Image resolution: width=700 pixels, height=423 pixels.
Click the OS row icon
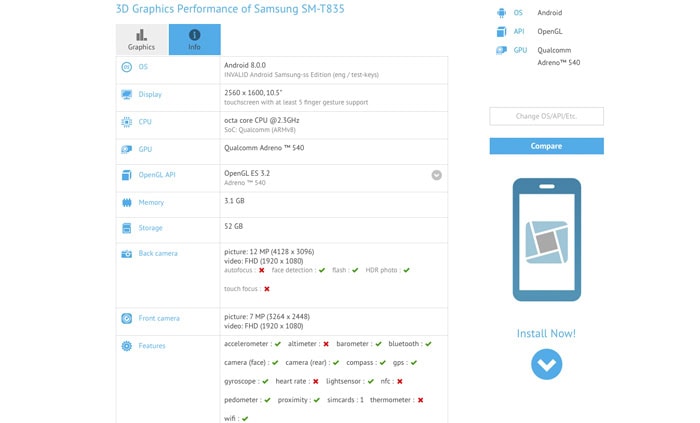(x=127, y=67)
